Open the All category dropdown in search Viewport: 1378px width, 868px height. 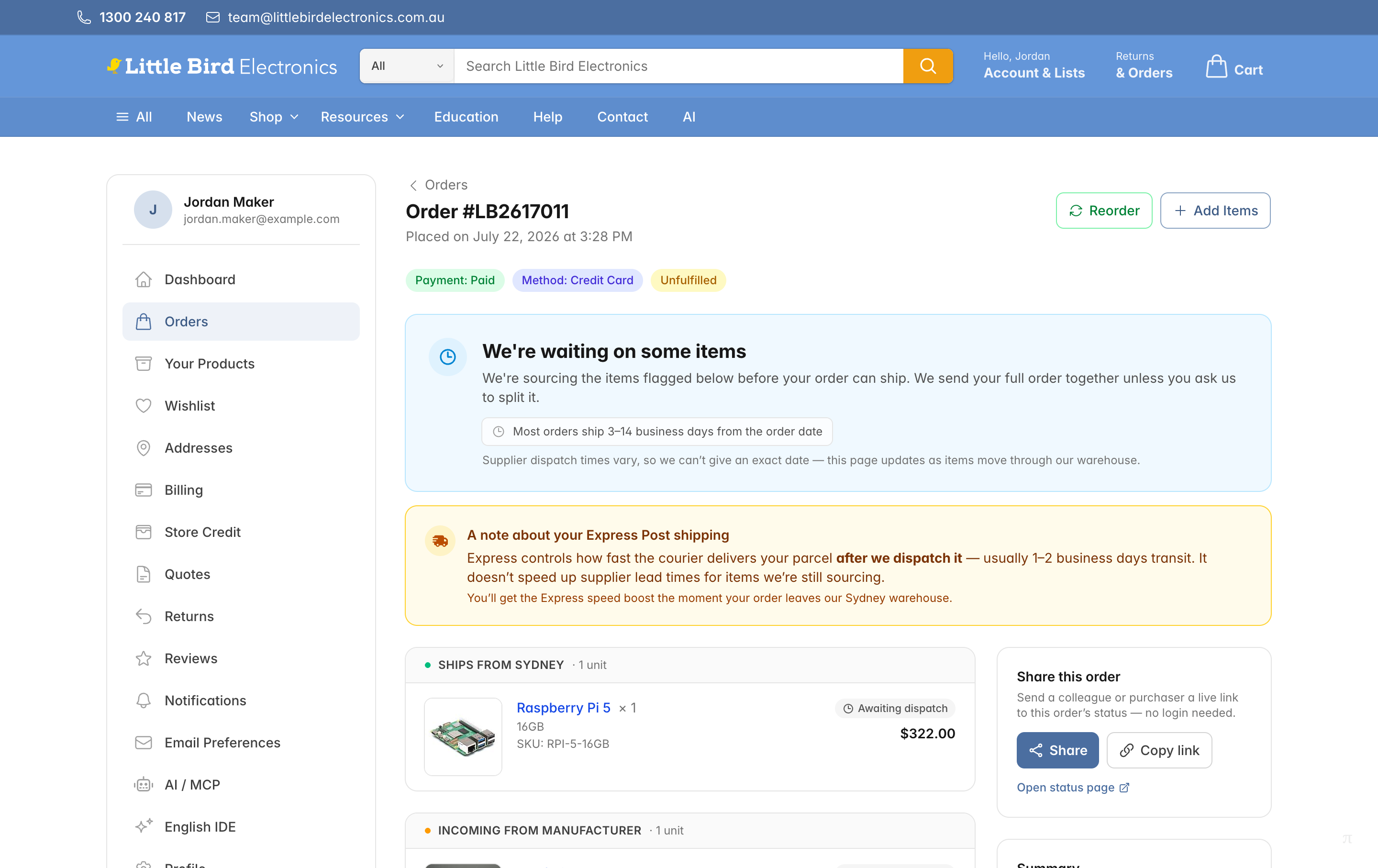pyautogui.click(x=407, y=66)
